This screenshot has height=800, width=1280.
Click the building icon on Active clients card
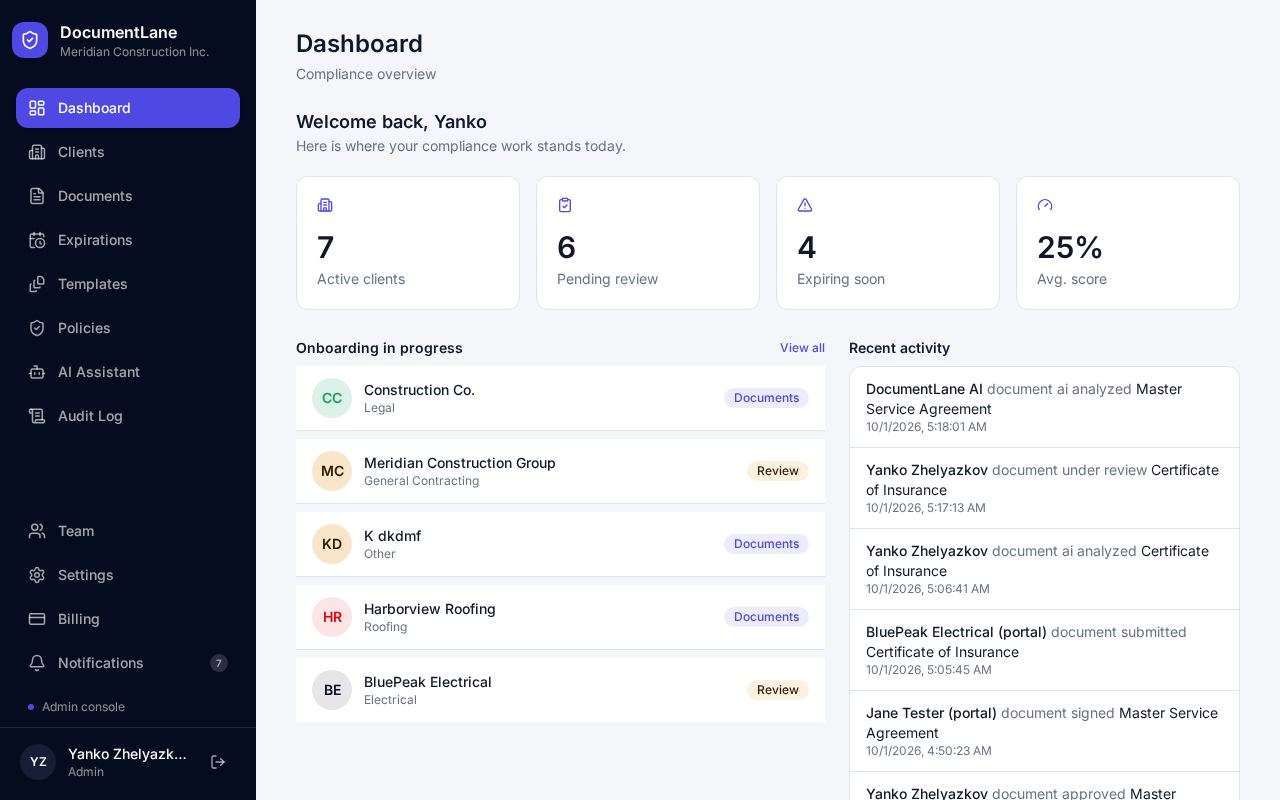[x=325, y=205]
